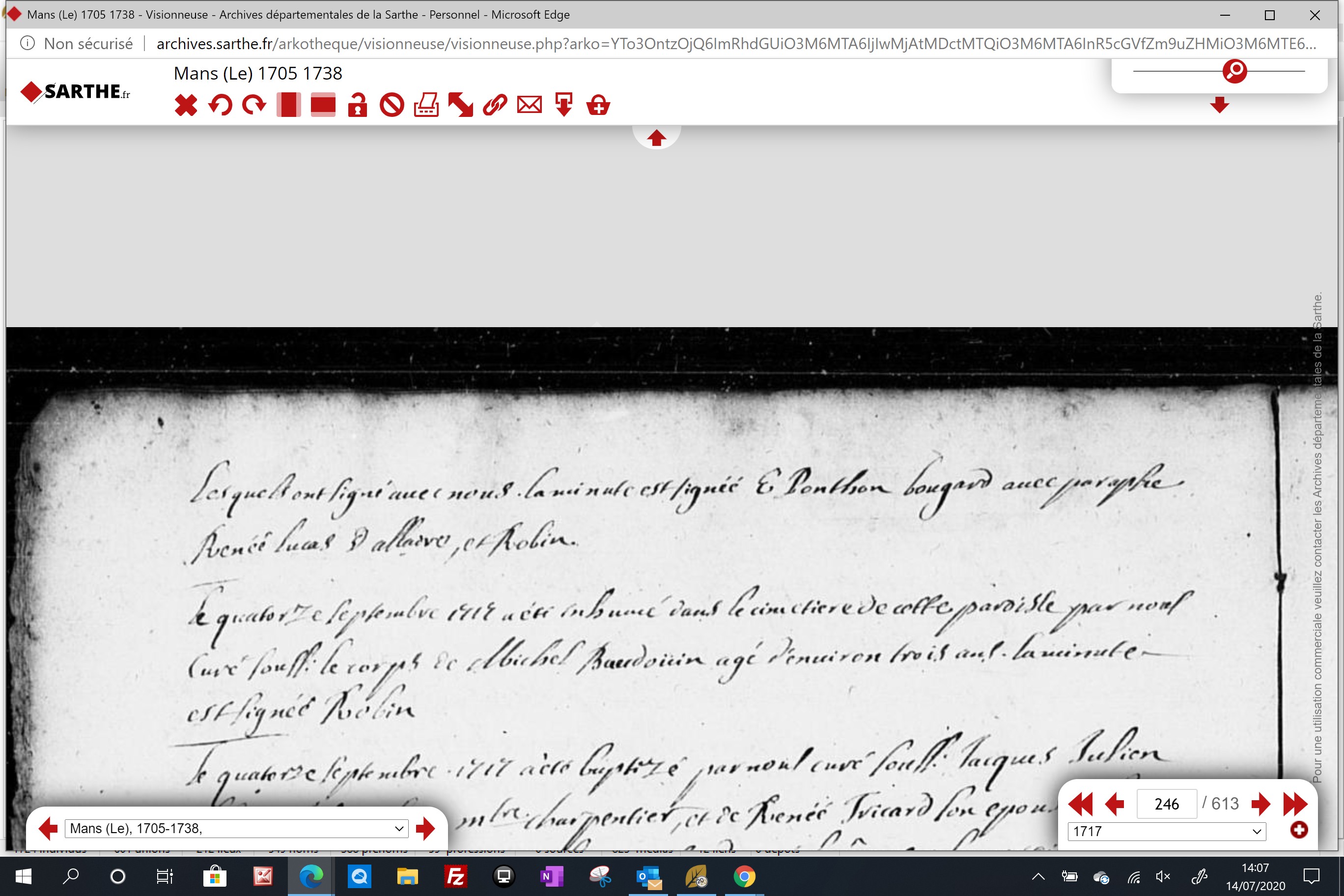Image resolution: width=1344 pixels, height=896 pixels.
Task: Download the image with download icon
Action: click(x=564, y=105)
